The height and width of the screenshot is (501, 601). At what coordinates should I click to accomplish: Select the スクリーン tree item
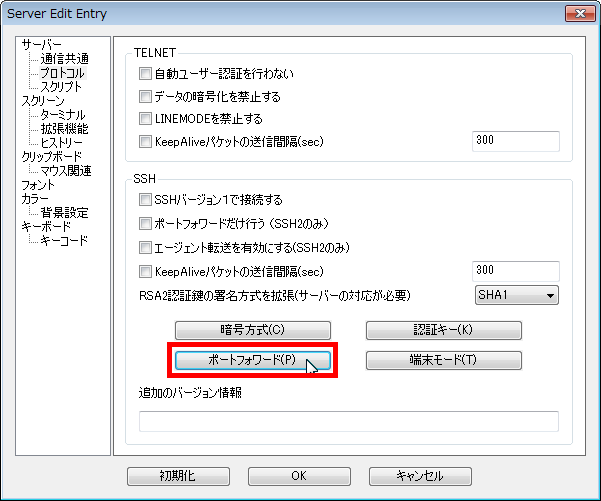tap(43, 101)
